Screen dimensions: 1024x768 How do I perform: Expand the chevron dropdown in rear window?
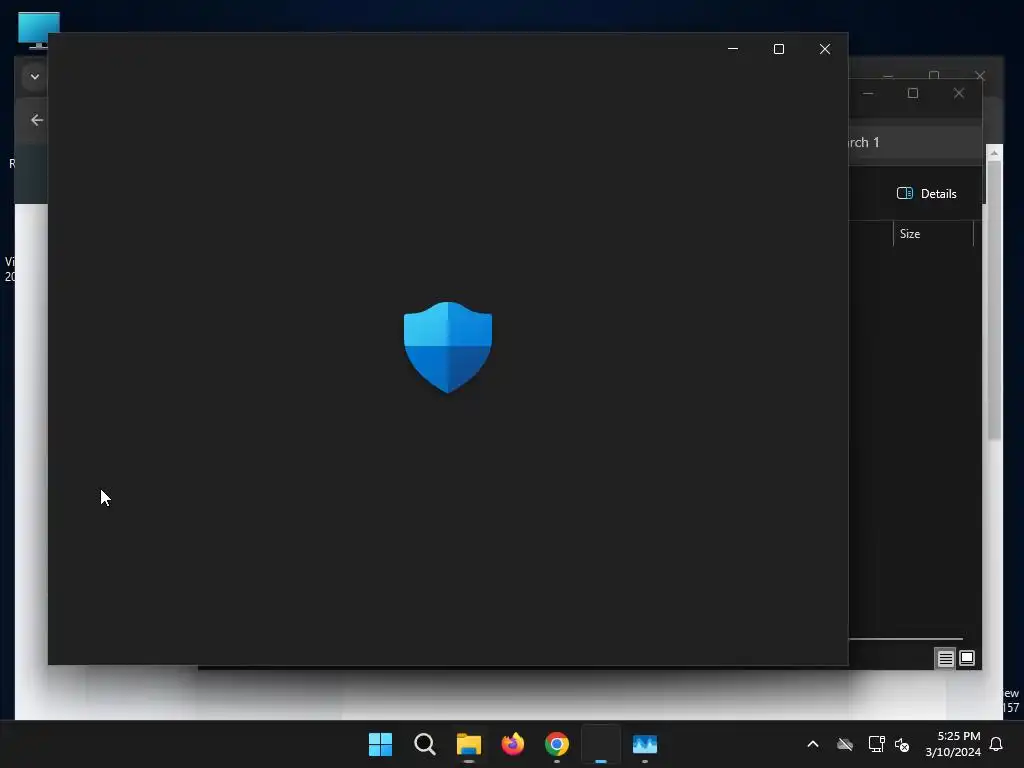coord(35,76)
